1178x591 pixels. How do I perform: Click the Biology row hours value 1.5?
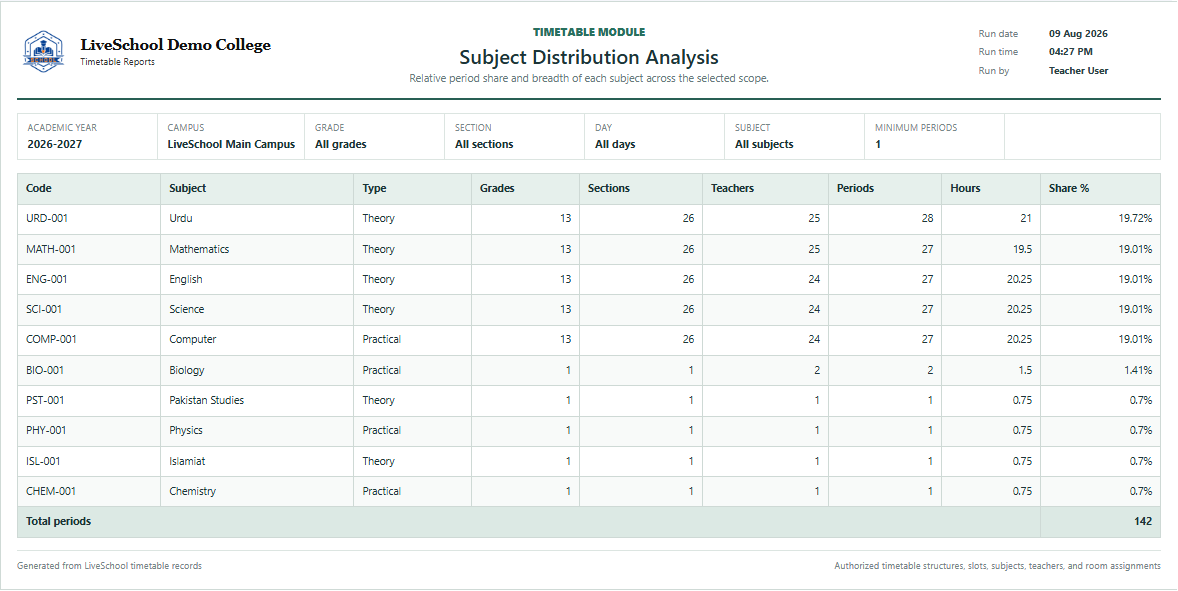pos(1025,370)
